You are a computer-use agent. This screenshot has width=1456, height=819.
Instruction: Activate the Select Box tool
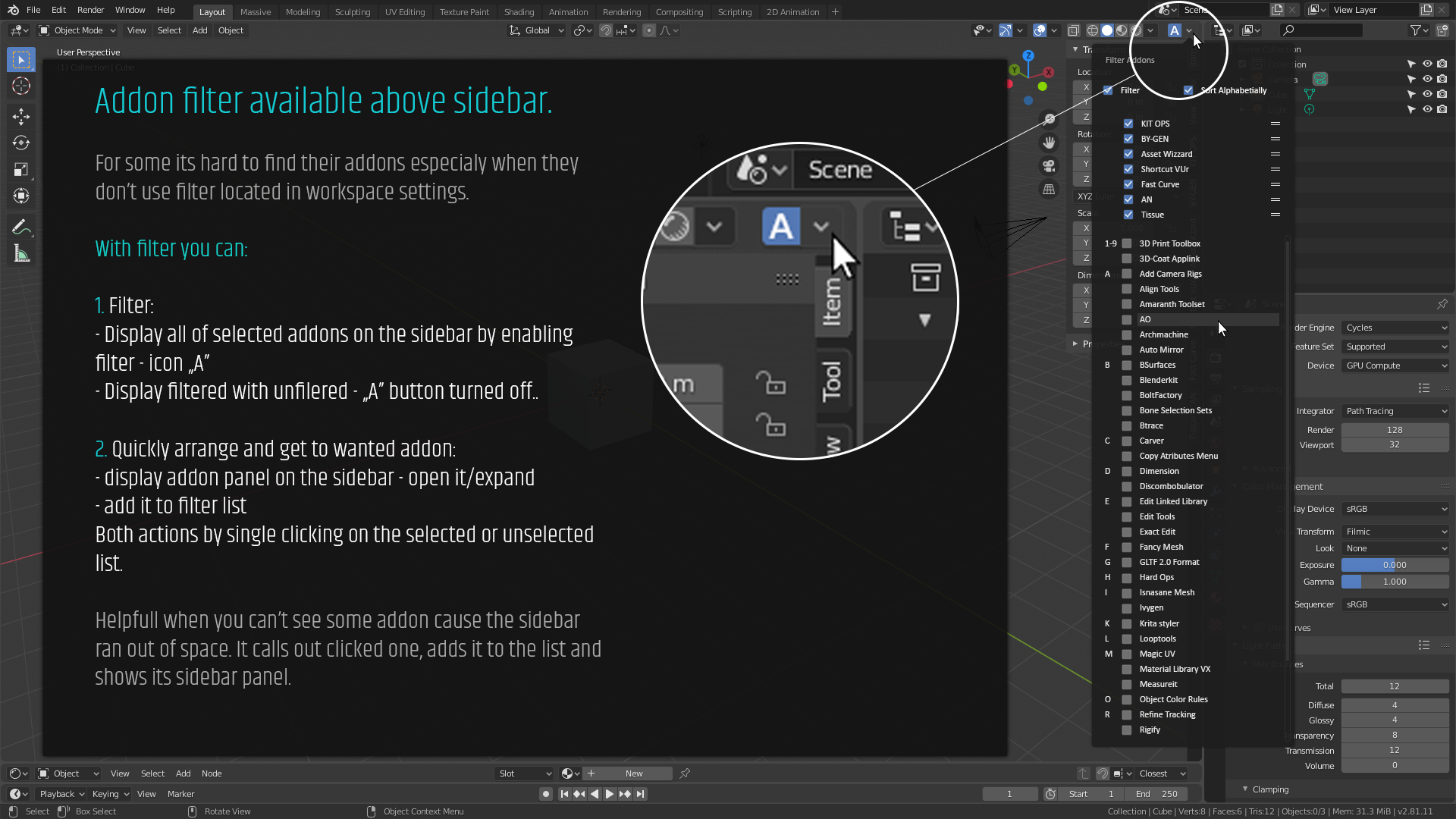tap(21, 59)
